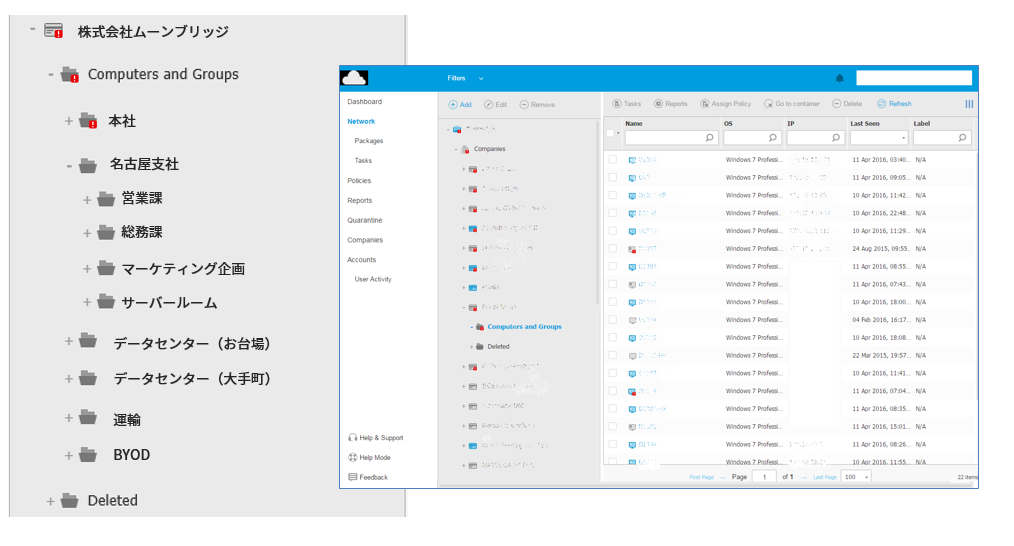Screen dimensions: 1014x546
Task: Select サーバールーム in the group tree
Action: pos(169,303)
